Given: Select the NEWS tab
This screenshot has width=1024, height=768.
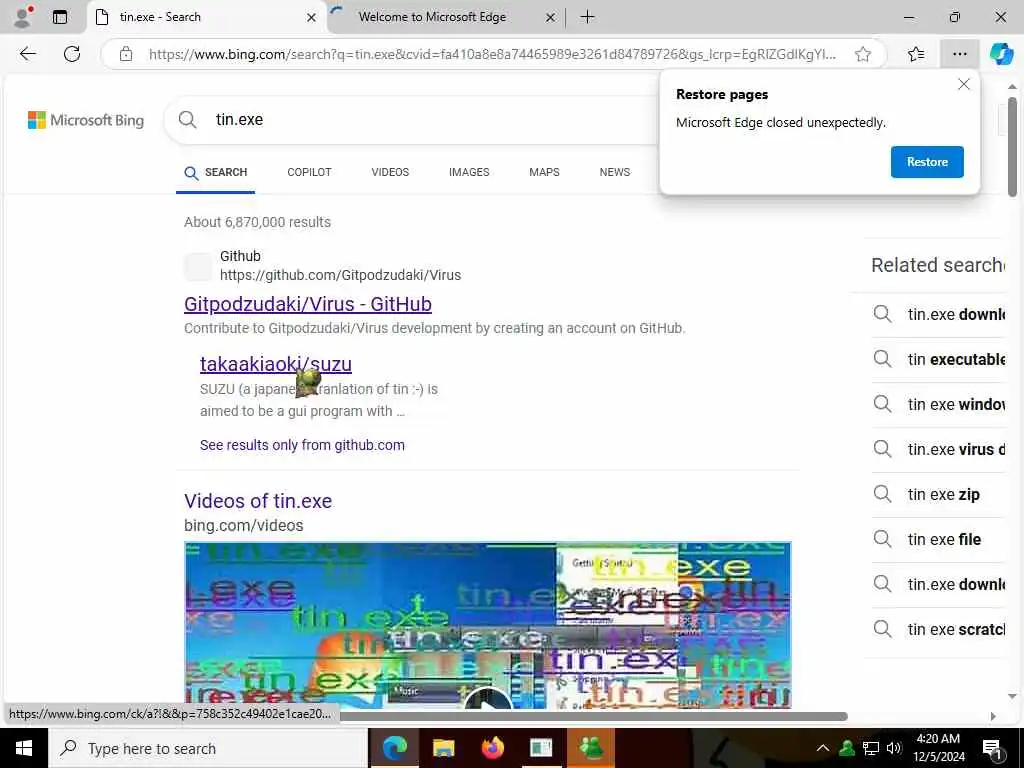Looking at the screenshot, I should (x=615, y=172).
